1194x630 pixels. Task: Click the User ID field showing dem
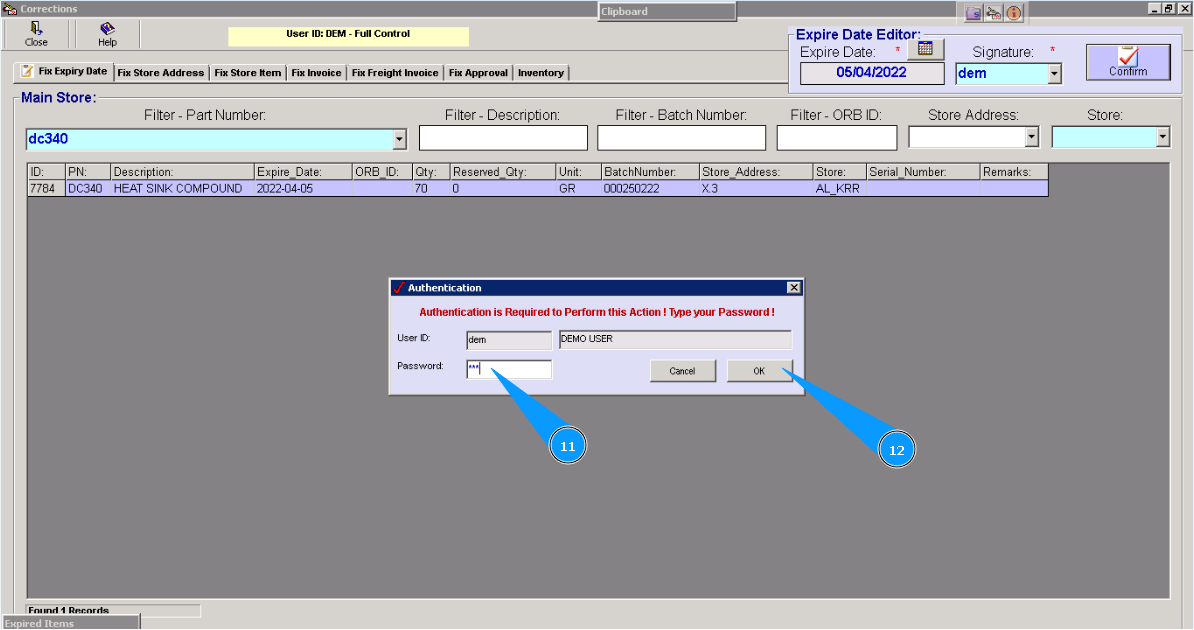coord(509,340)
